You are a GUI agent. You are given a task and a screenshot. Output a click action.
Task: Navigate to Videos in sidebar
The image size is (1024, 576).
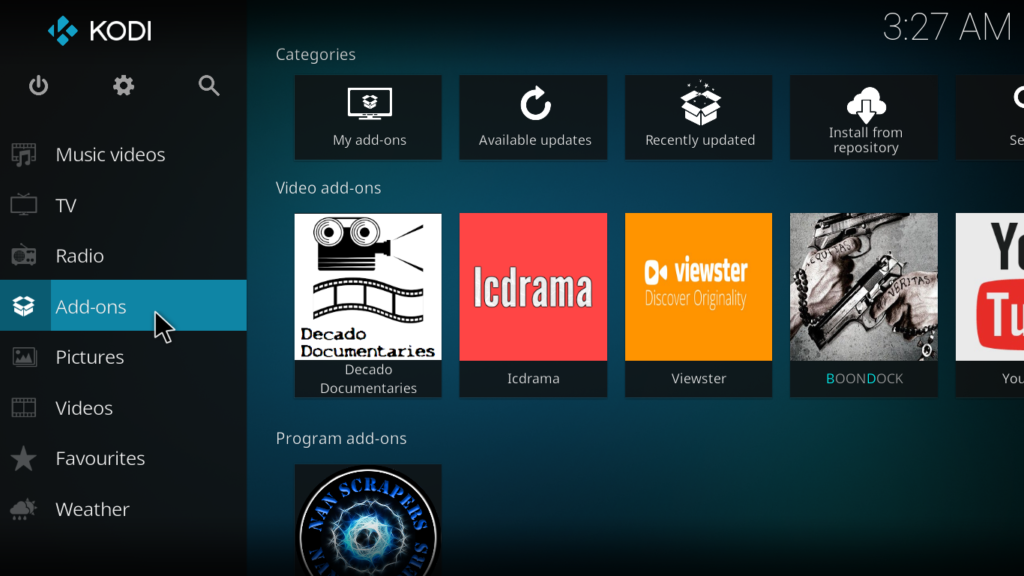click(123, 408)
